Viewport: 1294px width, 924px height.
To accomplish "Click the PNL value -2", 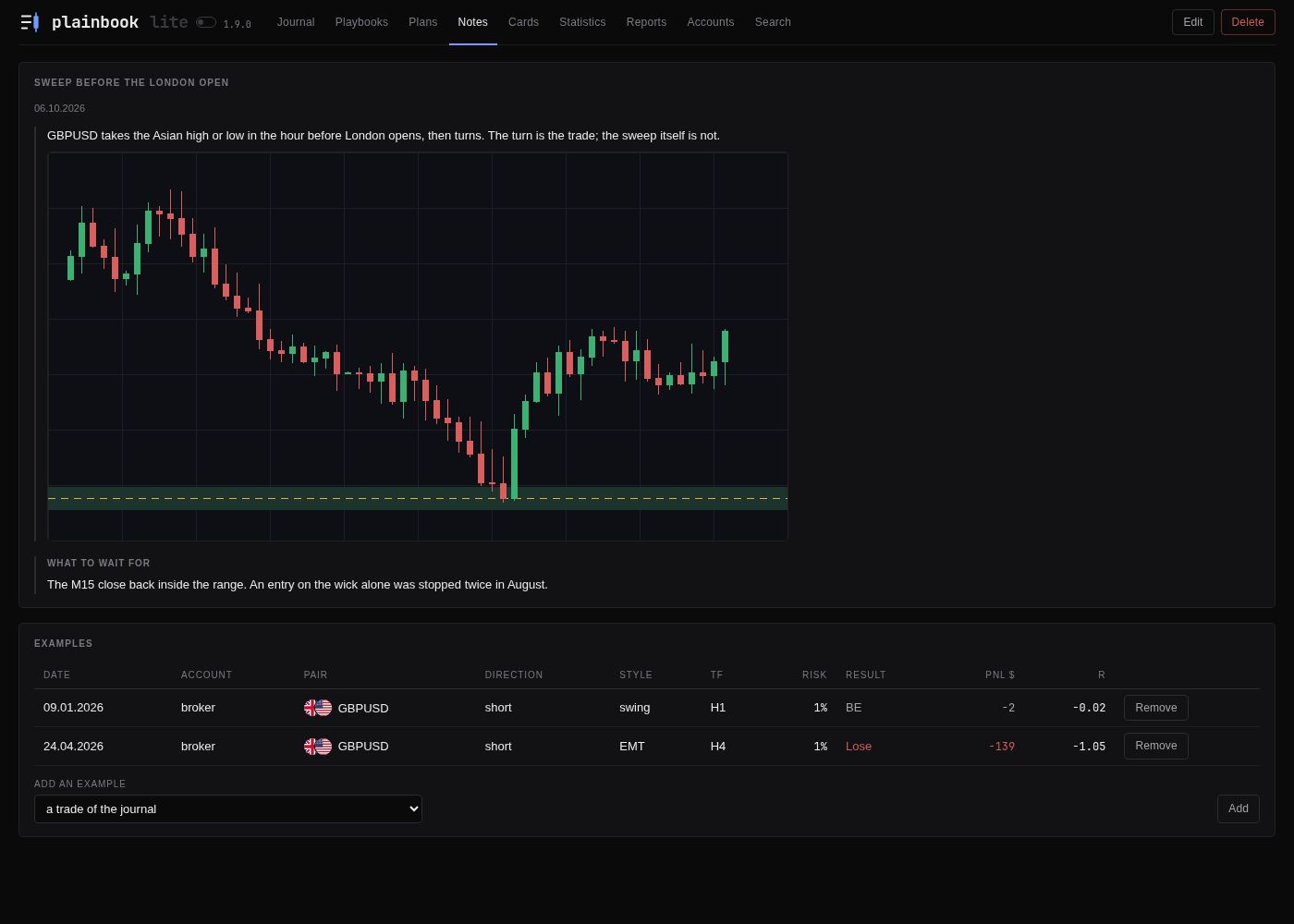I will pos(1008,708).
